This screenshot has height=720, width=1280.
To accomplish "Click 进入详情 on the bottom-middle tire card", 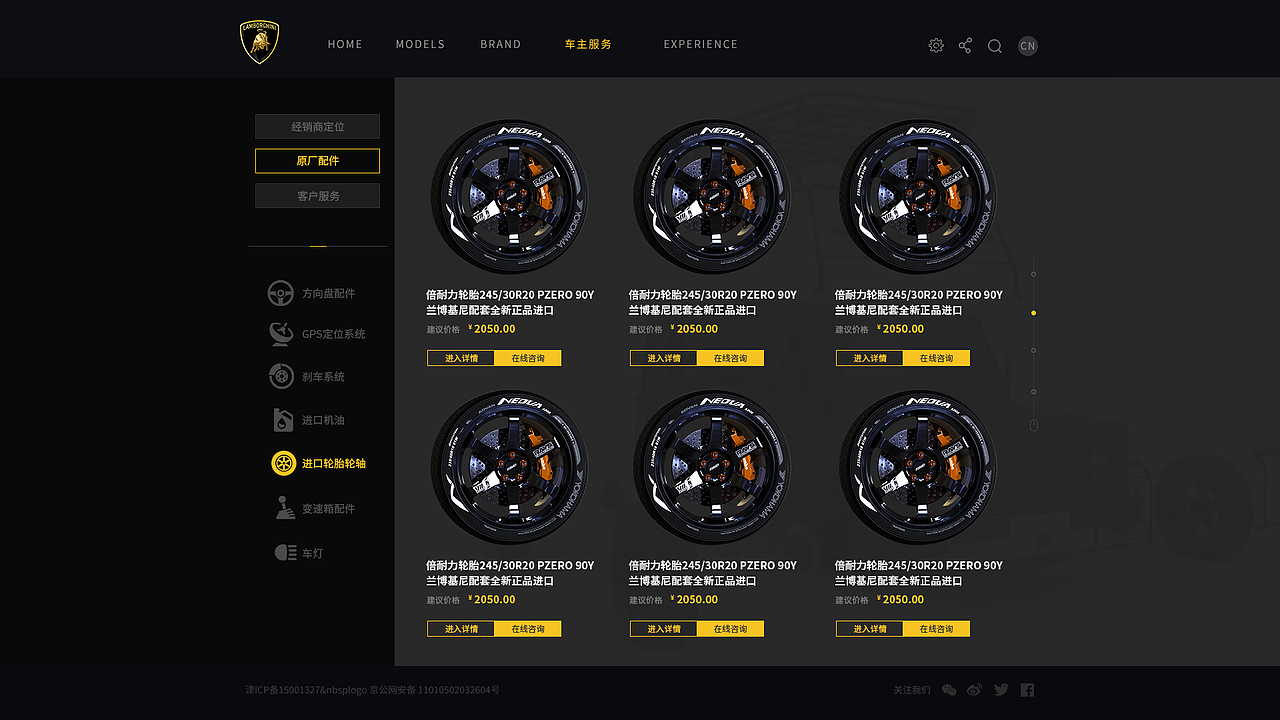I will click(664, 629).
